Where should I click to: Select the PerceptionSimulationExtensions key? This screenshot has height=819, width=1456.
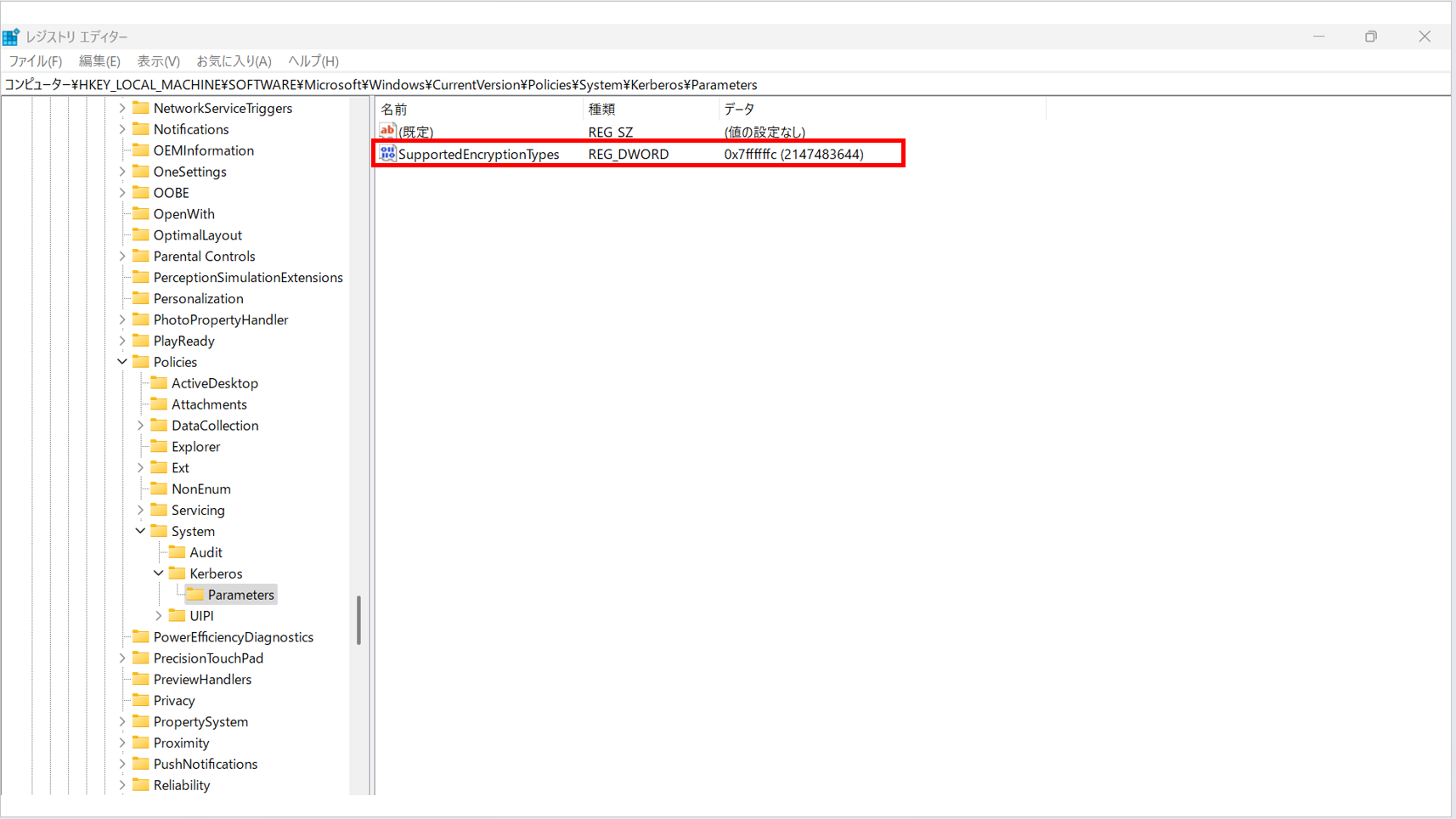[248, 278]
